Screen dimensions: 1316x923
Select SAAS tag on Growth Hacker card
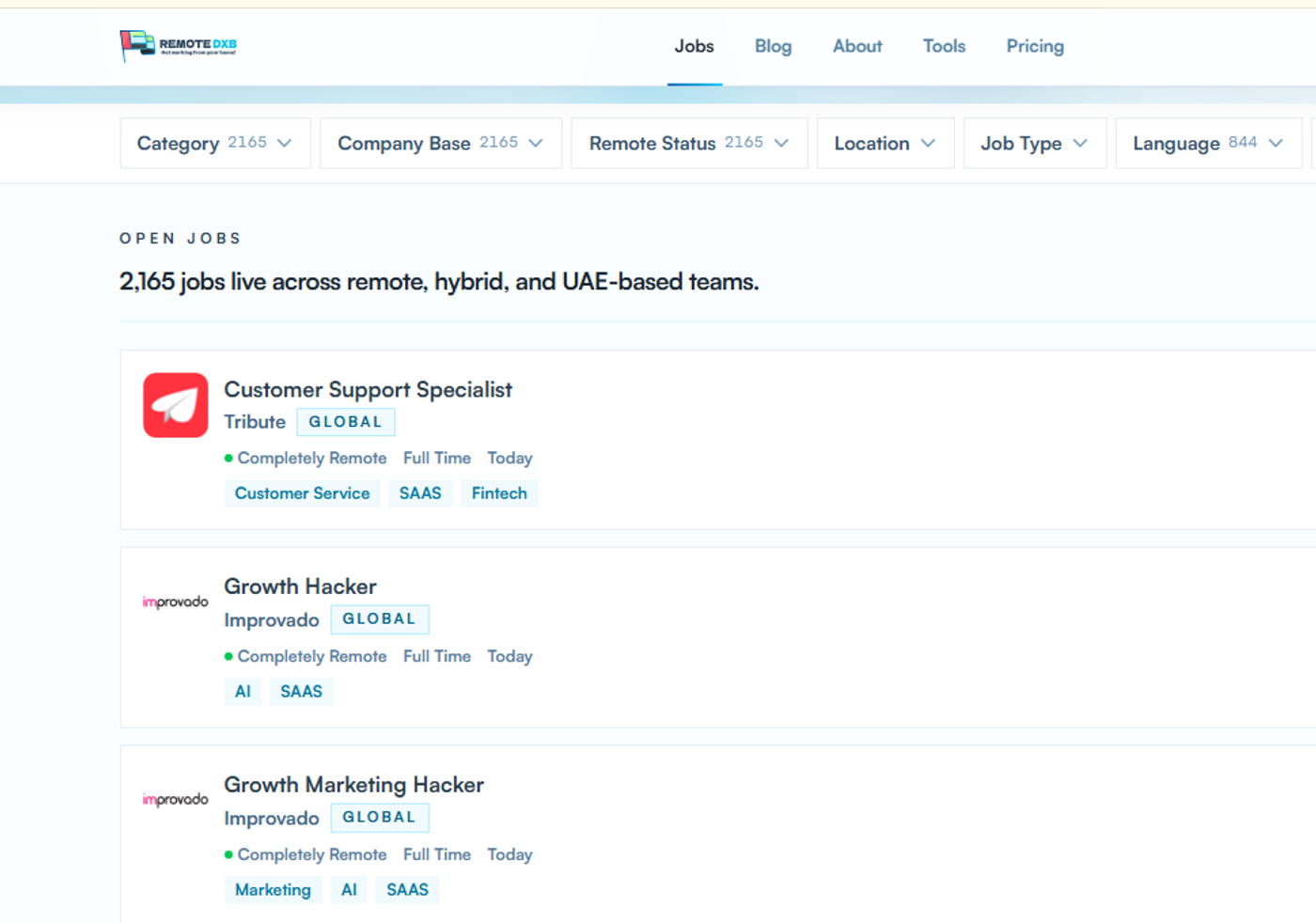[302, 692]
